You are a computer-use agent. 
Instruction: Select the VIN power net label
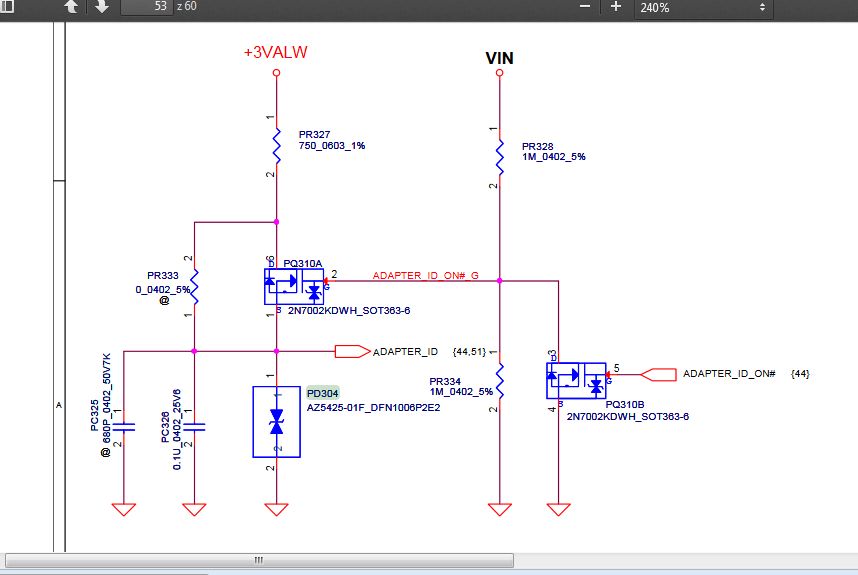[x=499, y=58]
